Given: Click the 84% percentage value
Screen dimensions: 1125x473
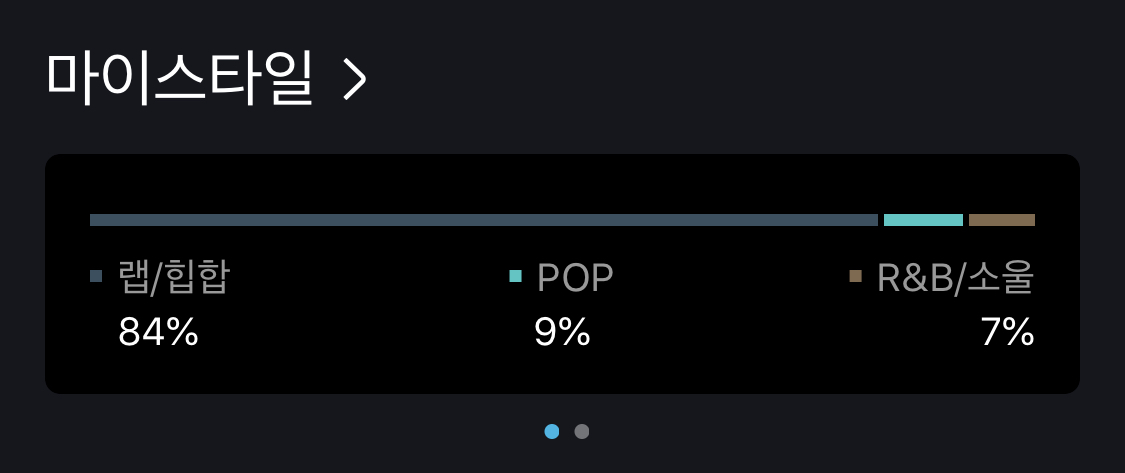Looking at the screenshot, I should click(159, 332).
